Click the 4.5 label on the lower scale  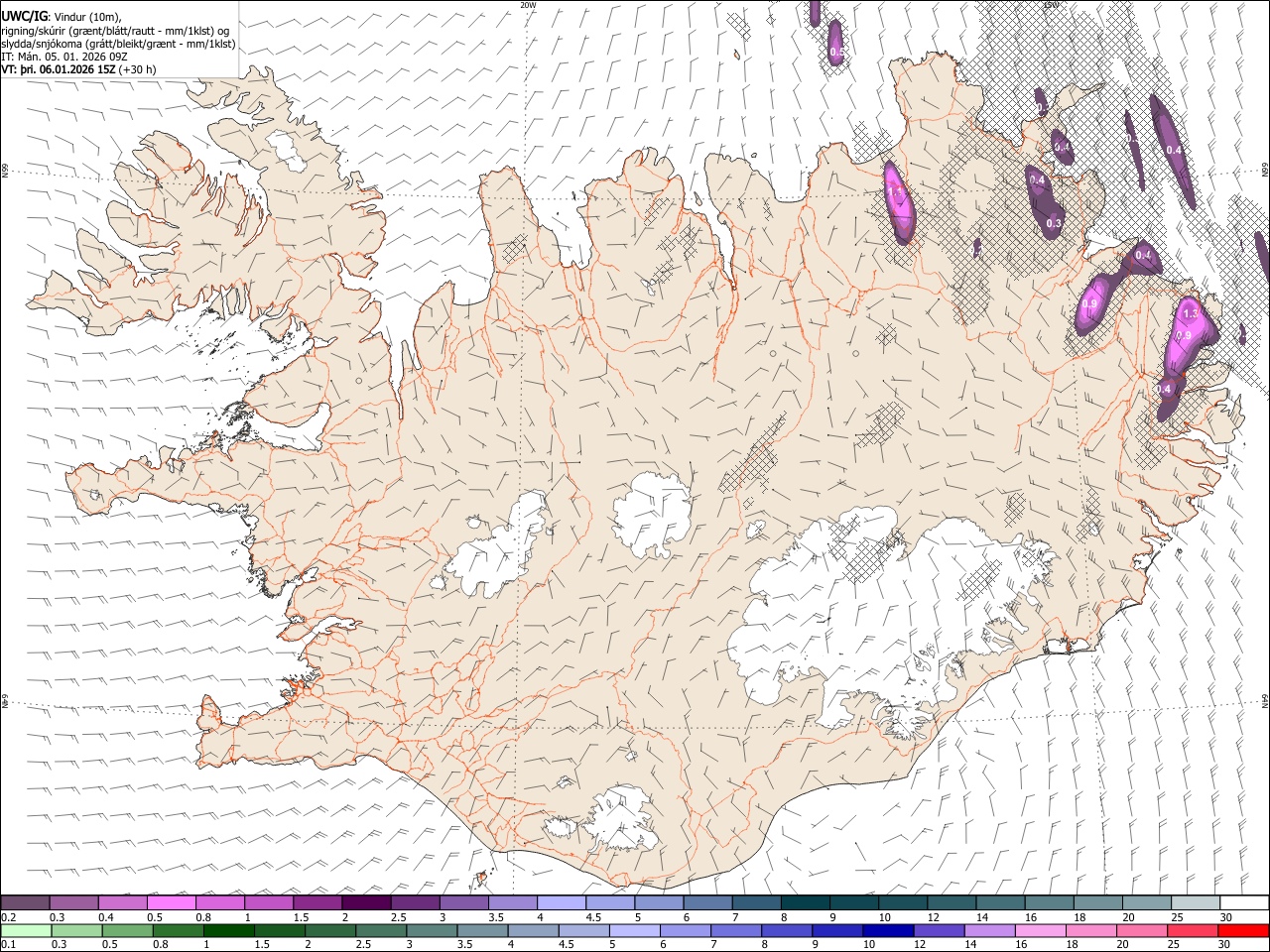(x=567, y=944)
